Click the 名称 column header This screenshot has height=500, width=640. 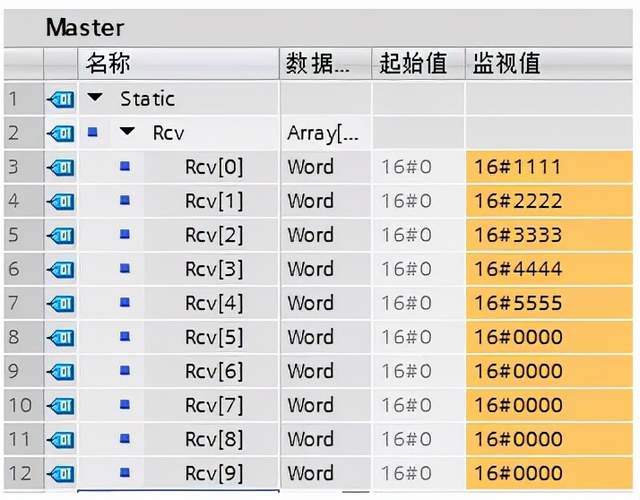(108, 64)
